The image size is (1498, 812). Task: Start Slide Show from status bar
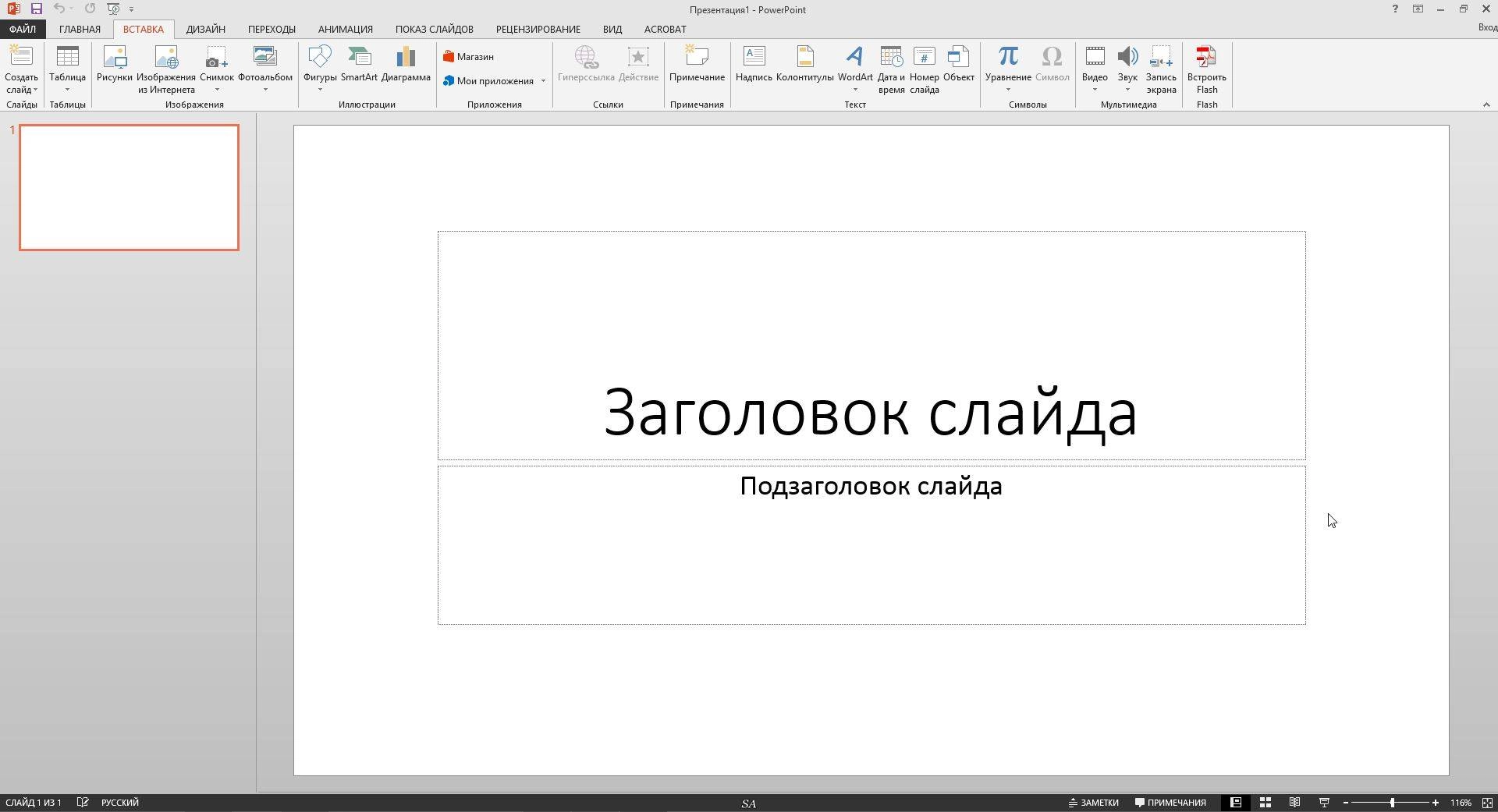[1324, 803]
